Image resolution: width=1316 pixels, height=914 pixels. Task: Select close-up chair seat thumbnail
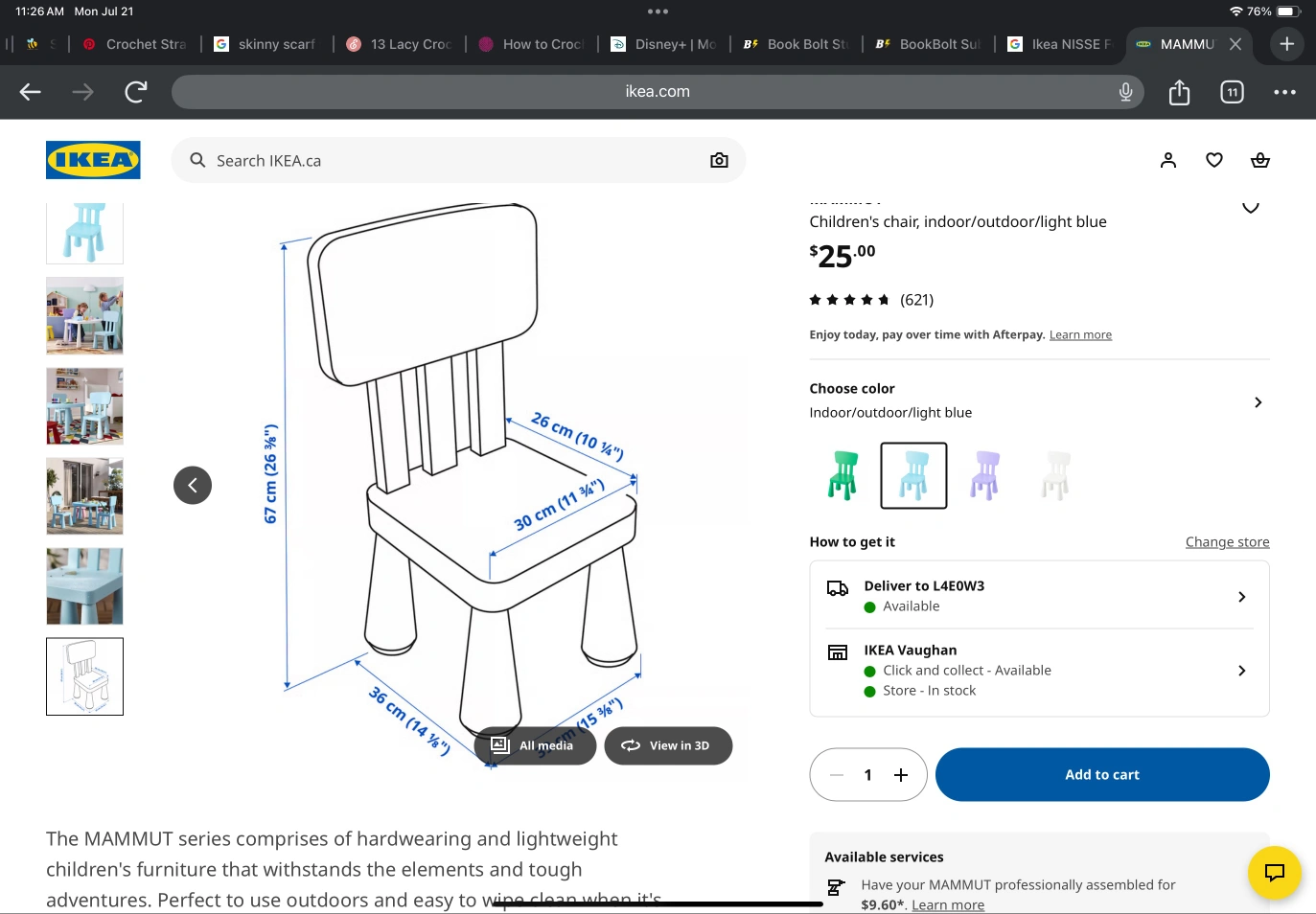tap(84, 586)
